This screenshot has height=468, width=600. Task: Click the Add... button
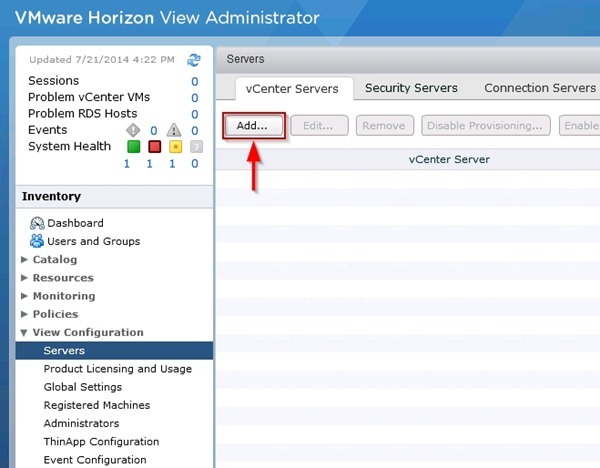click(253, 126)
